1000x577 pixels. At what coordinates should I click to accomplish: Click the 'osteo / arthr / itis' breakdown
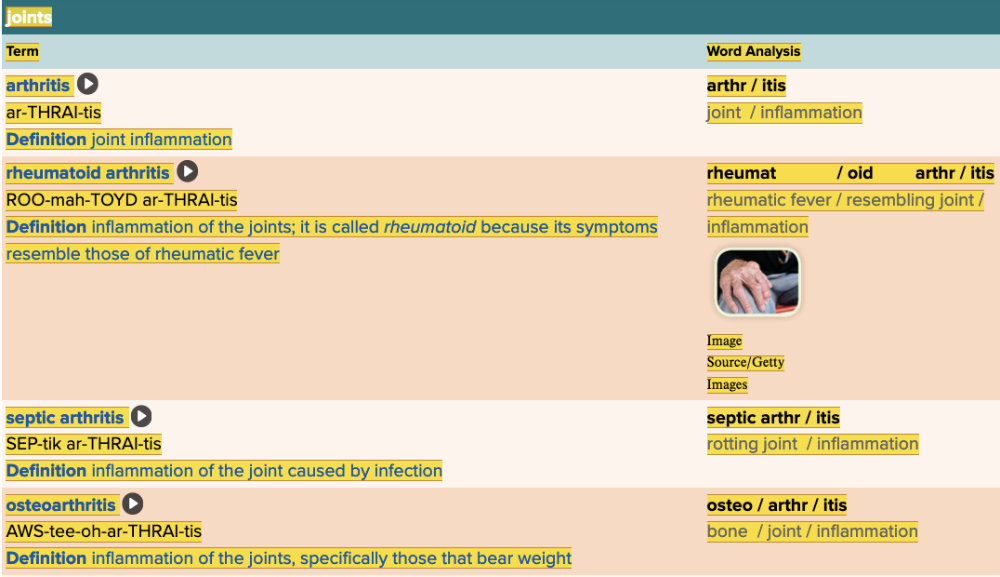(776, 505)
